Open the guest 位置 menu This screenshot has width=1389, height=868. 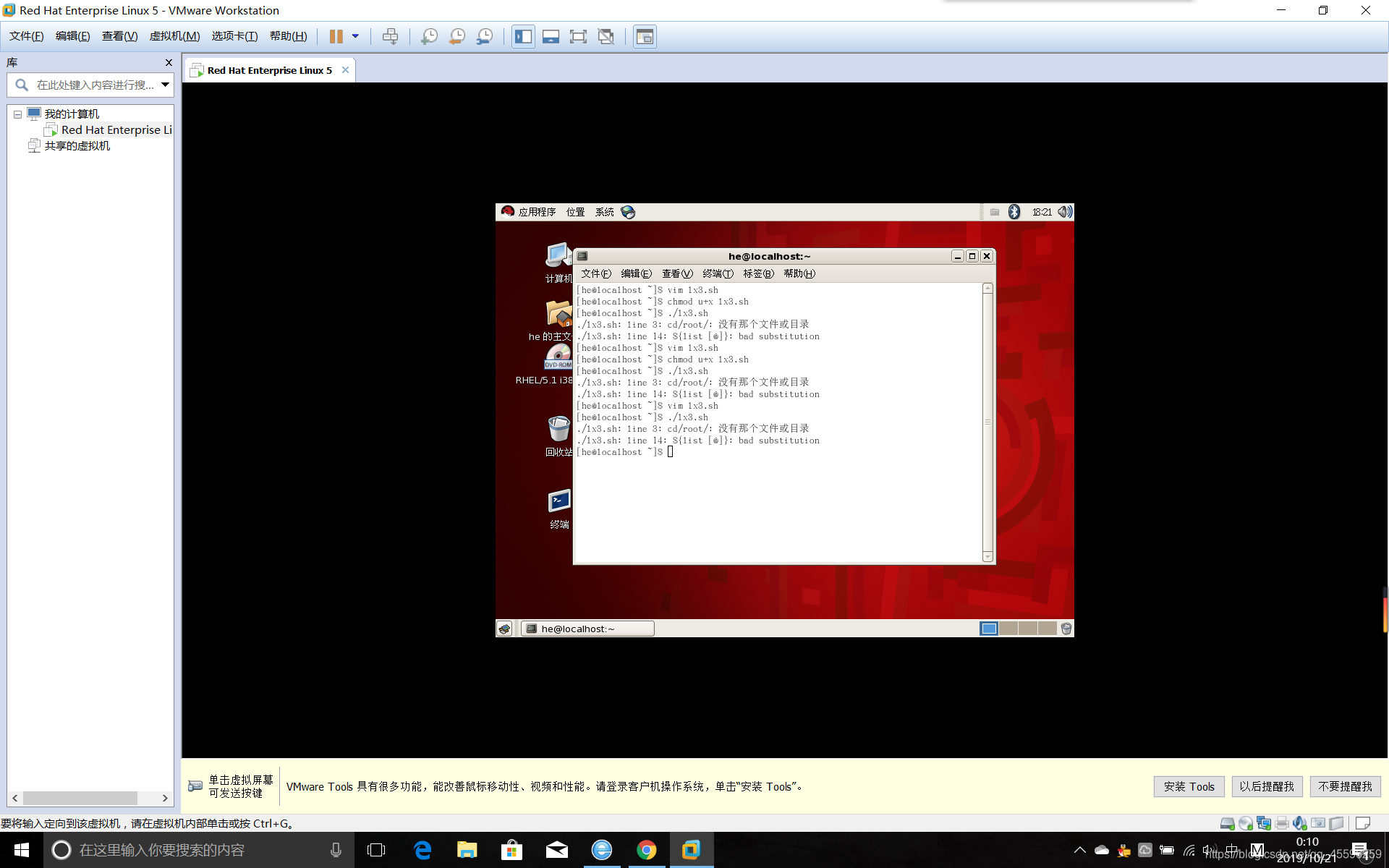click(x=575, y=212)
